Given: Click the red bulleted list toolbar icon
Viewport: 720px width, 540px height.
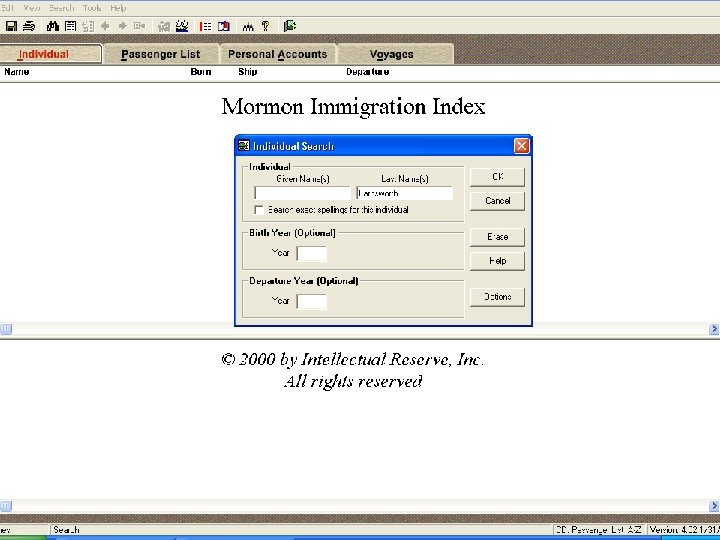Looking at the screenshot, I should (206, 26).
